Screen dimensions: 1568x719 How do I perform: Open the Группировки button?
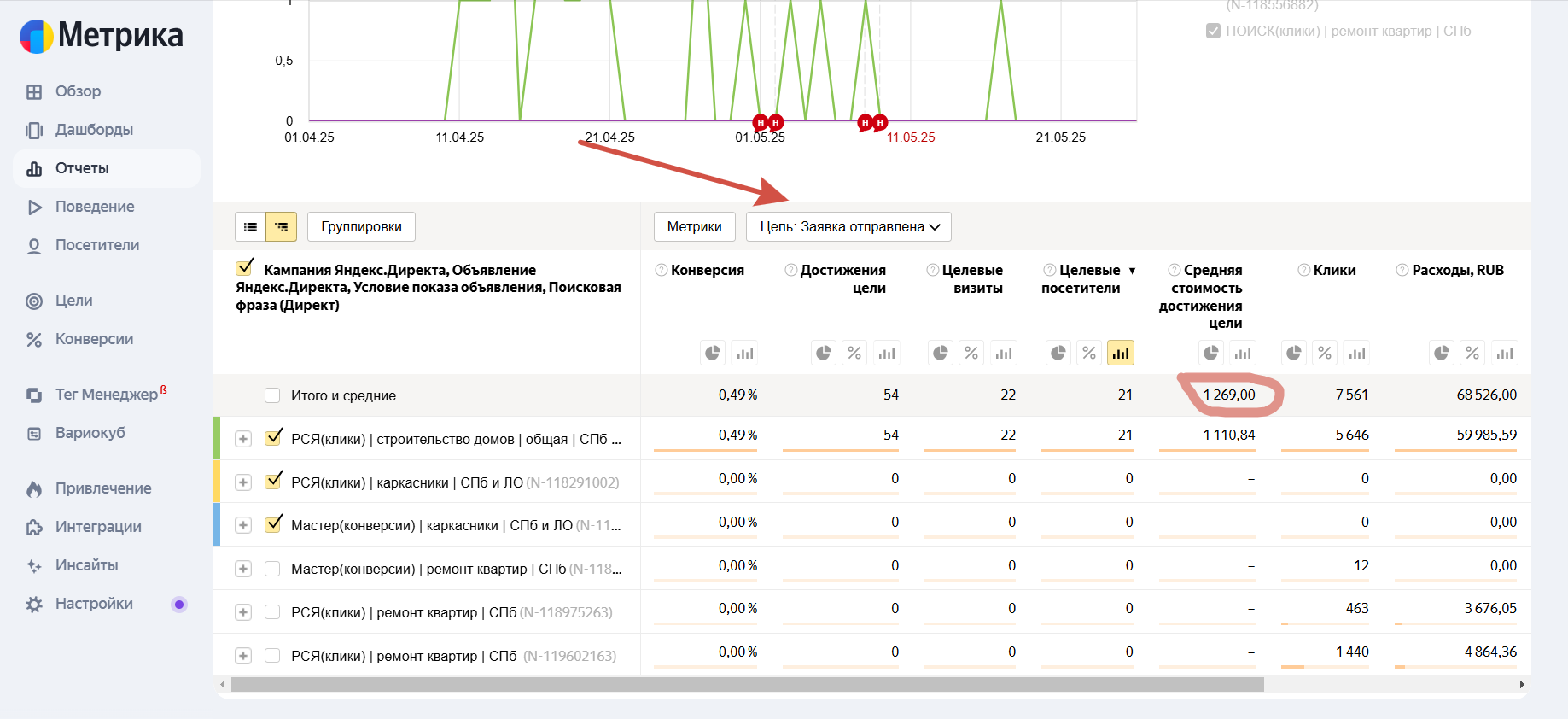pyautogui.click(x=361, y=227)
